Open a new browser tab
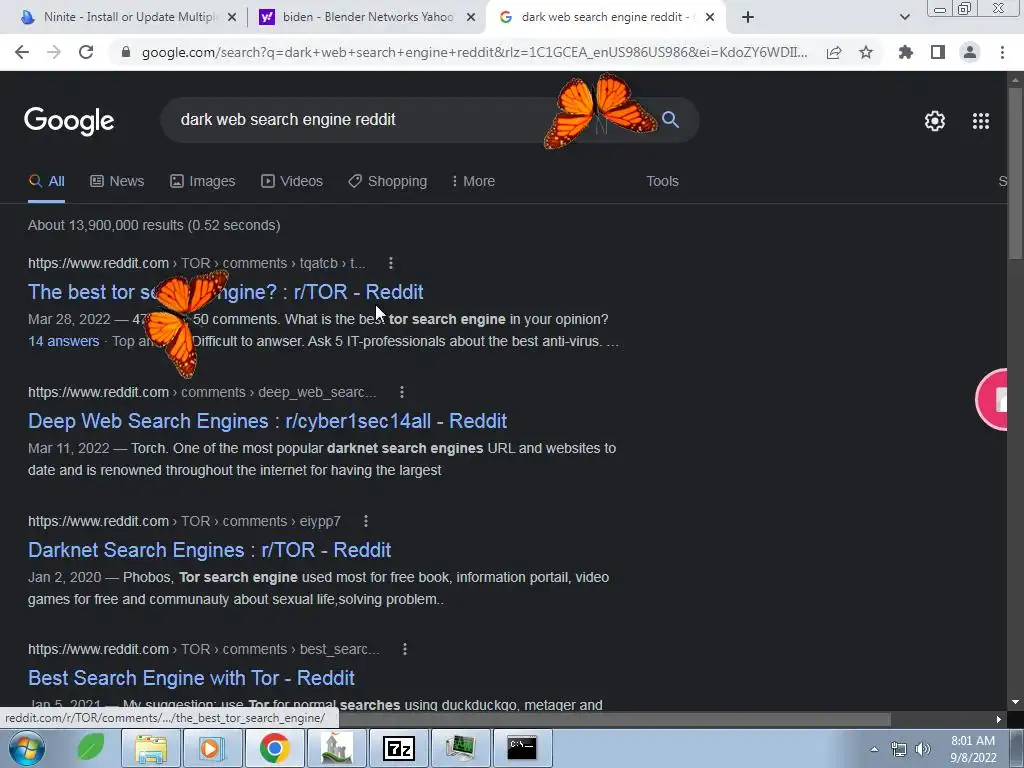1024x768 pixels. pyautogui.click(x=748, y=17)
